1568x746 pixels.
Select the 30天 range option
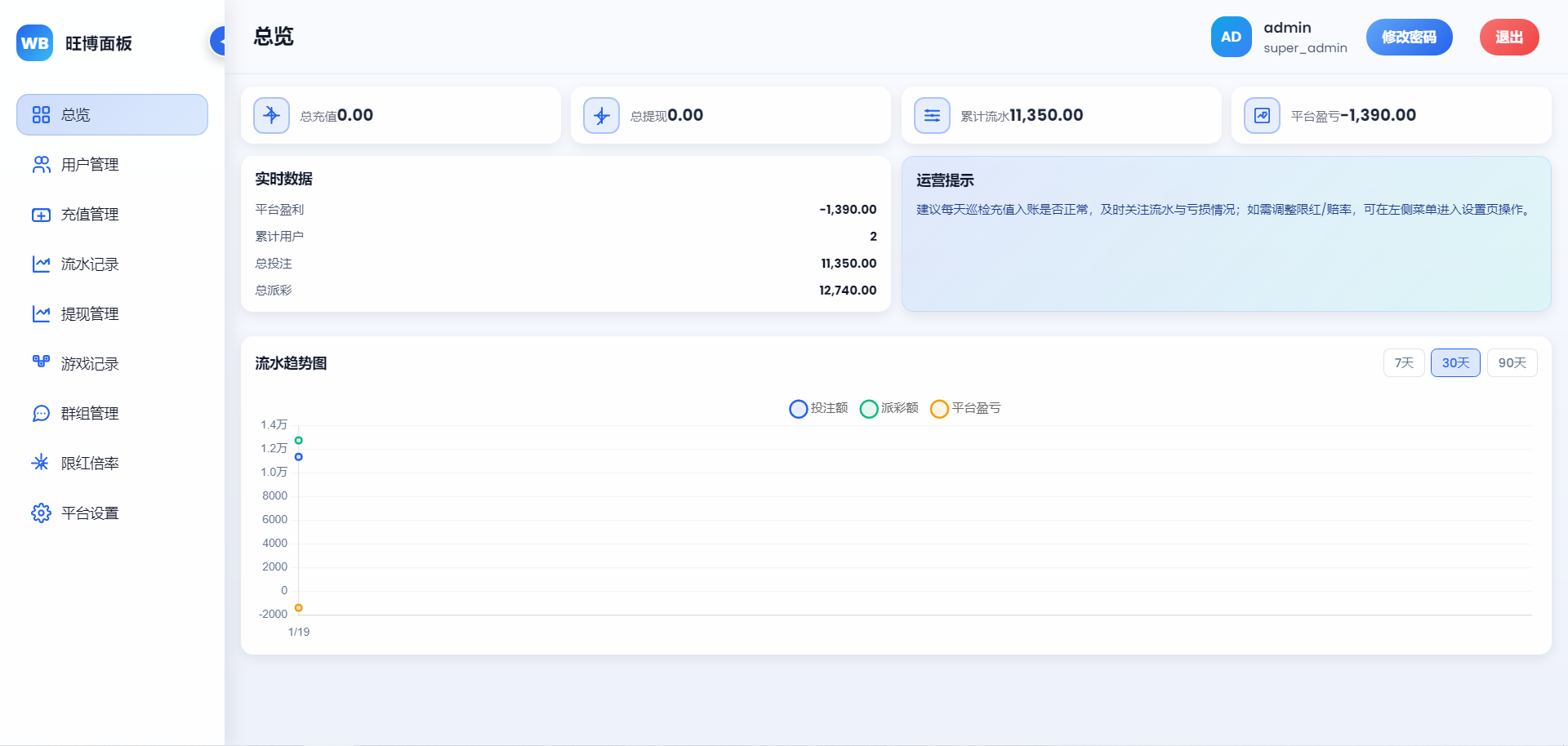click(1454, 363)
